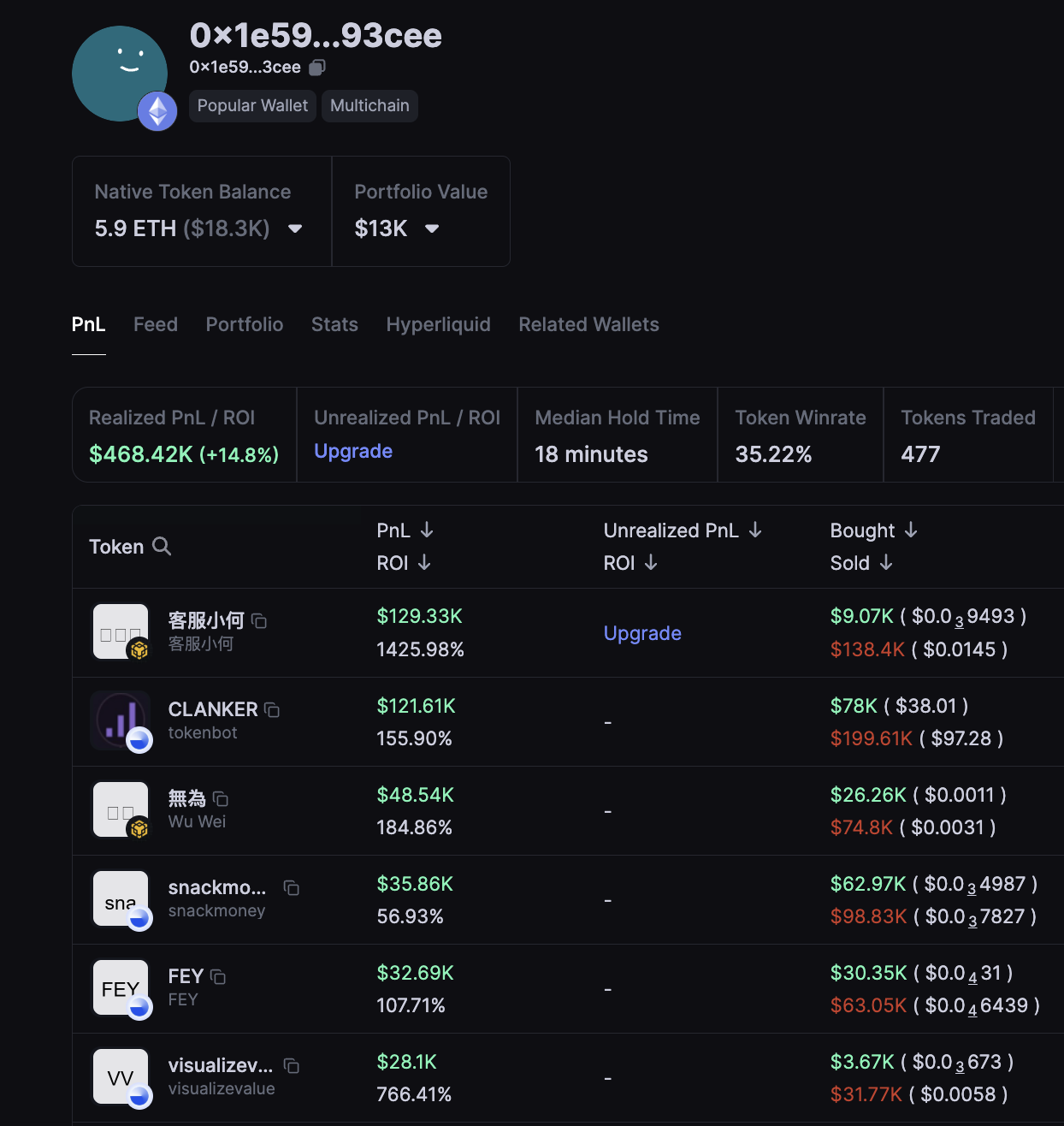Expand the Portfolio Value dropdown
The width and height of the screenshot is (1064, 1126).
pyautogui.click(x=432, y=228)
